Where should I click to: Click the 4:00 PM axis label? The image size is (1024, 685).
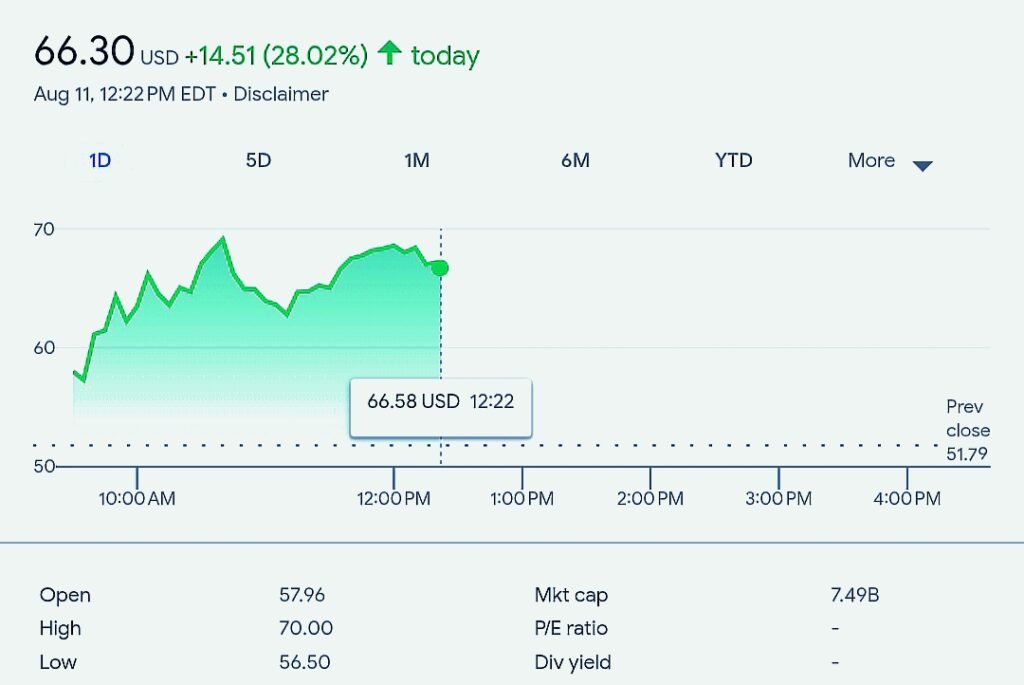tap(907, 499)
